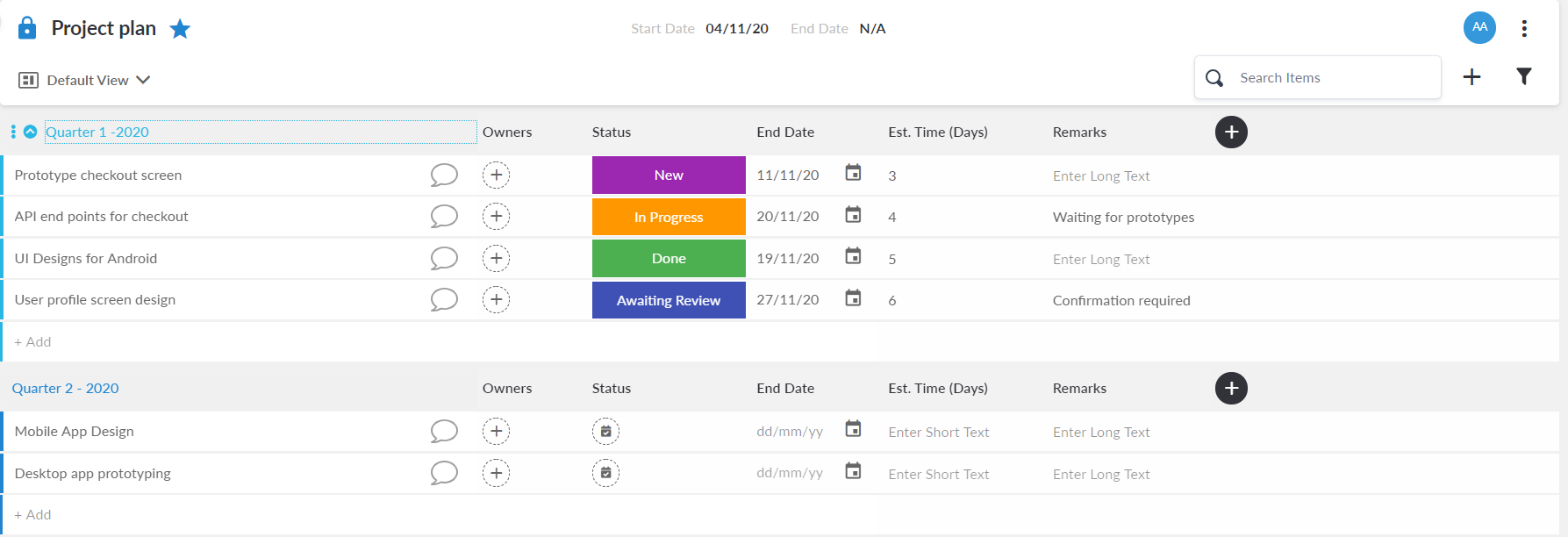
Task: Collapse the Quarter 1 -2020 group
Action: click(x=31, y=132)
